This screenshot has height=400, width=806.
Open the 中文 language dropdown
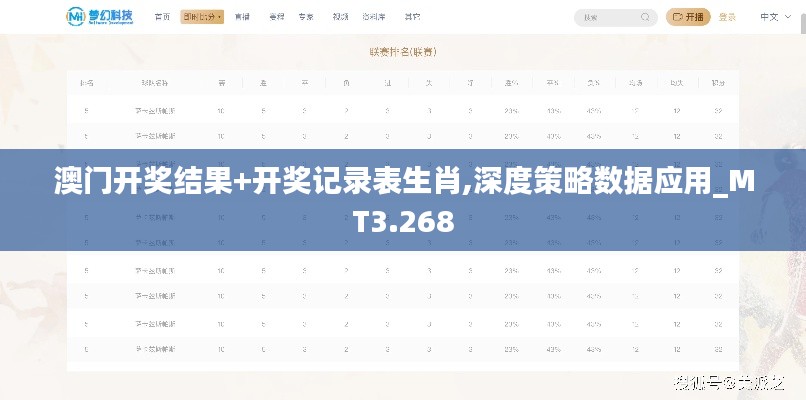(773, 17)
